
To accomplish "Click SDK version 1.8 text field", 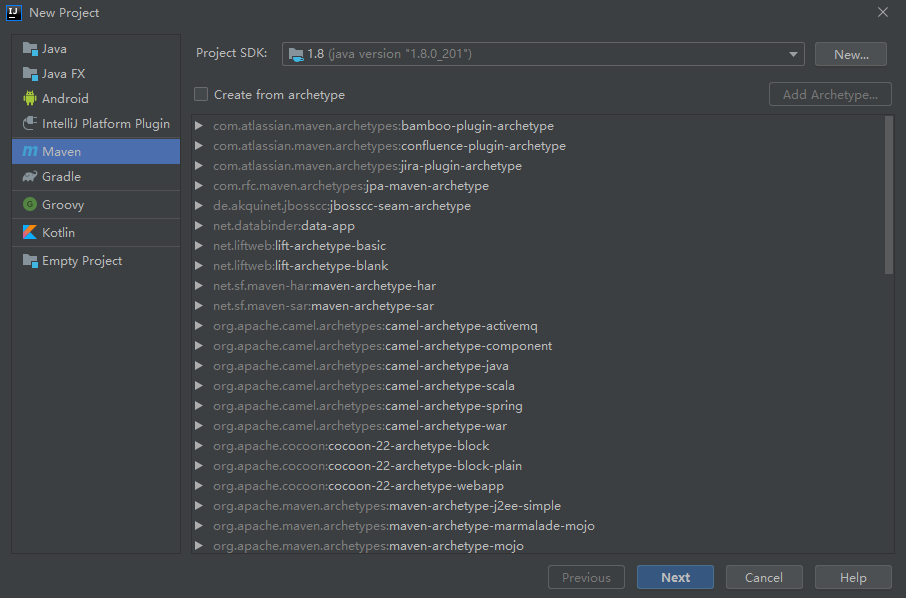I will point(543,54).
